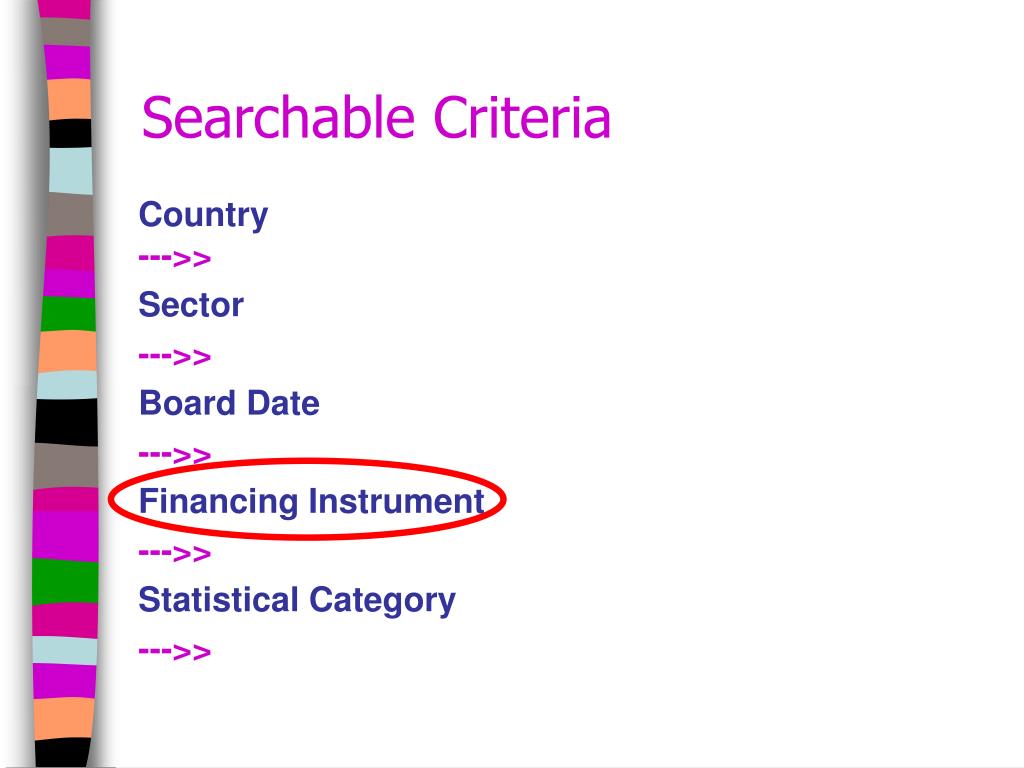Select the circled Financing Instrument heading
Image resolution: width=1024 pixels, height=768 pixels.
312,502
